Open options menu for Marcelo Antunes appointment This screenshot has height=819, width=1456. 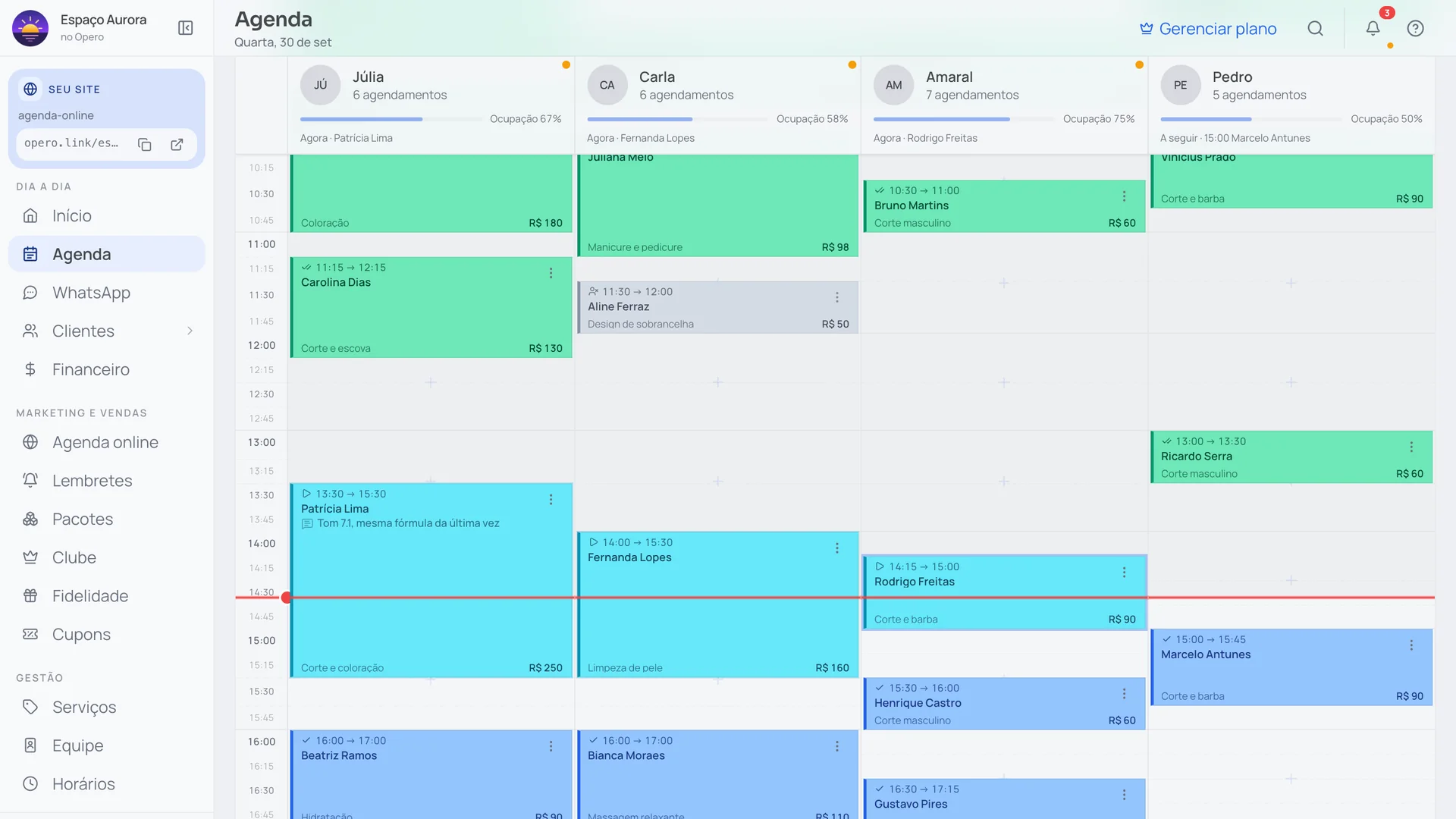point(1411,645)
